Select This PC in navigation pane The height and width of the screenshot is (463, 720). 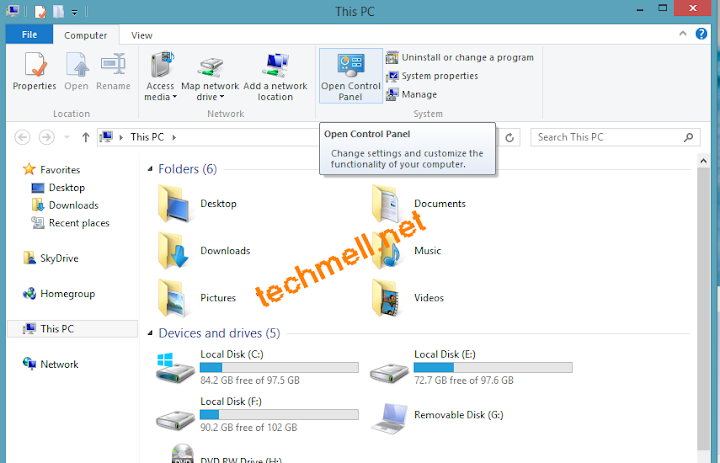pyautogui.click(x=73, y=329)
